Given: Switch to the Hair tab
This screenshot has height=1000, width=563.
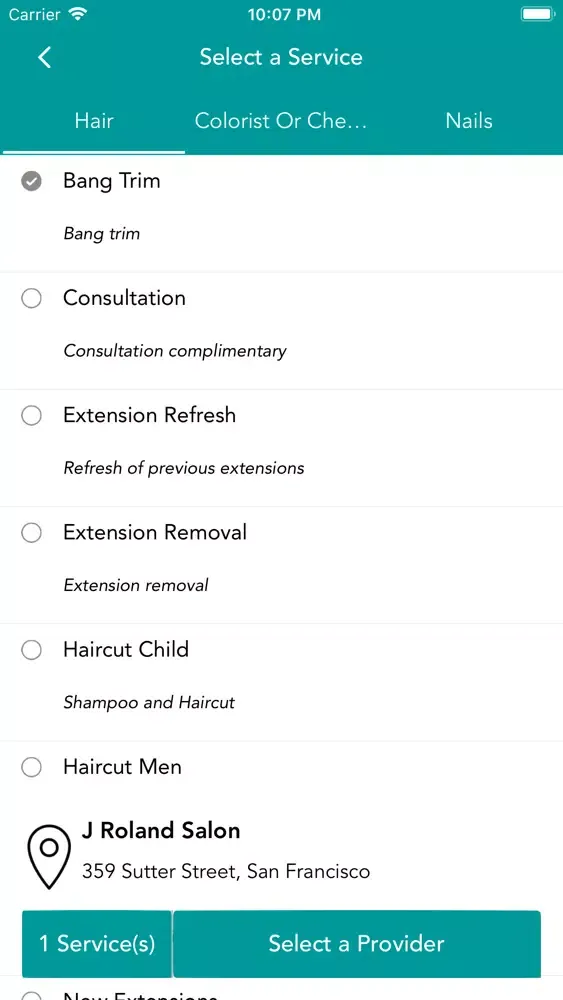Looking at the screenshot, I should (94, 121).
